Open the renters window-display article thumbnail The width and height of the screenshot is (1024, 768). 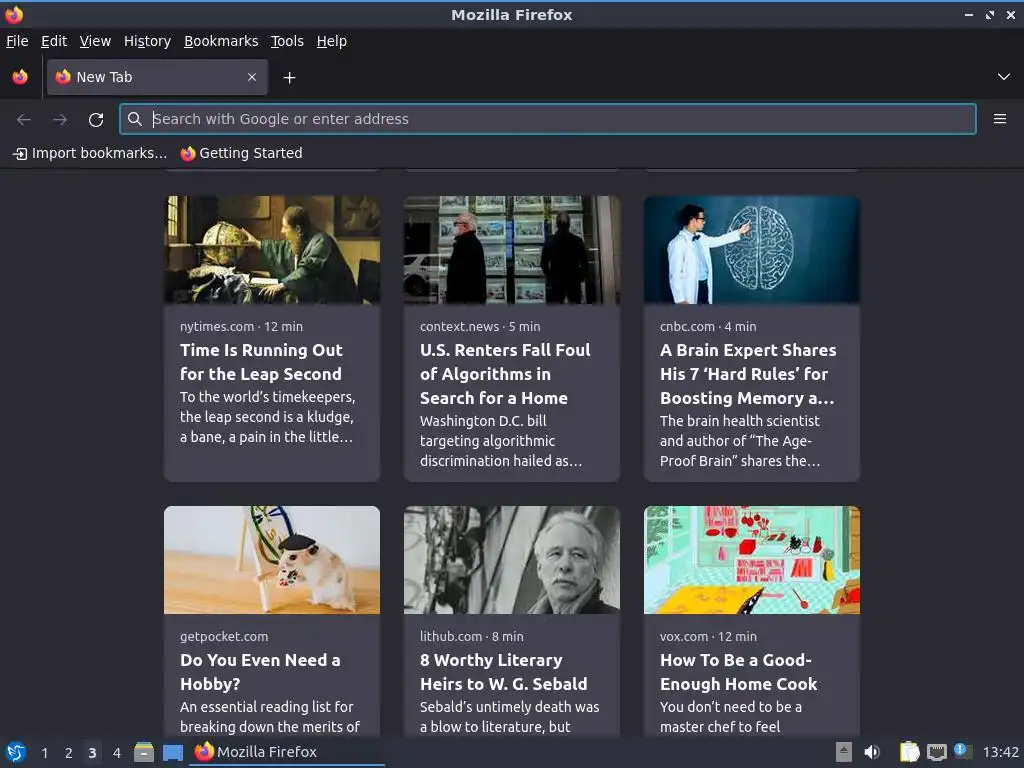coord(511,249)
